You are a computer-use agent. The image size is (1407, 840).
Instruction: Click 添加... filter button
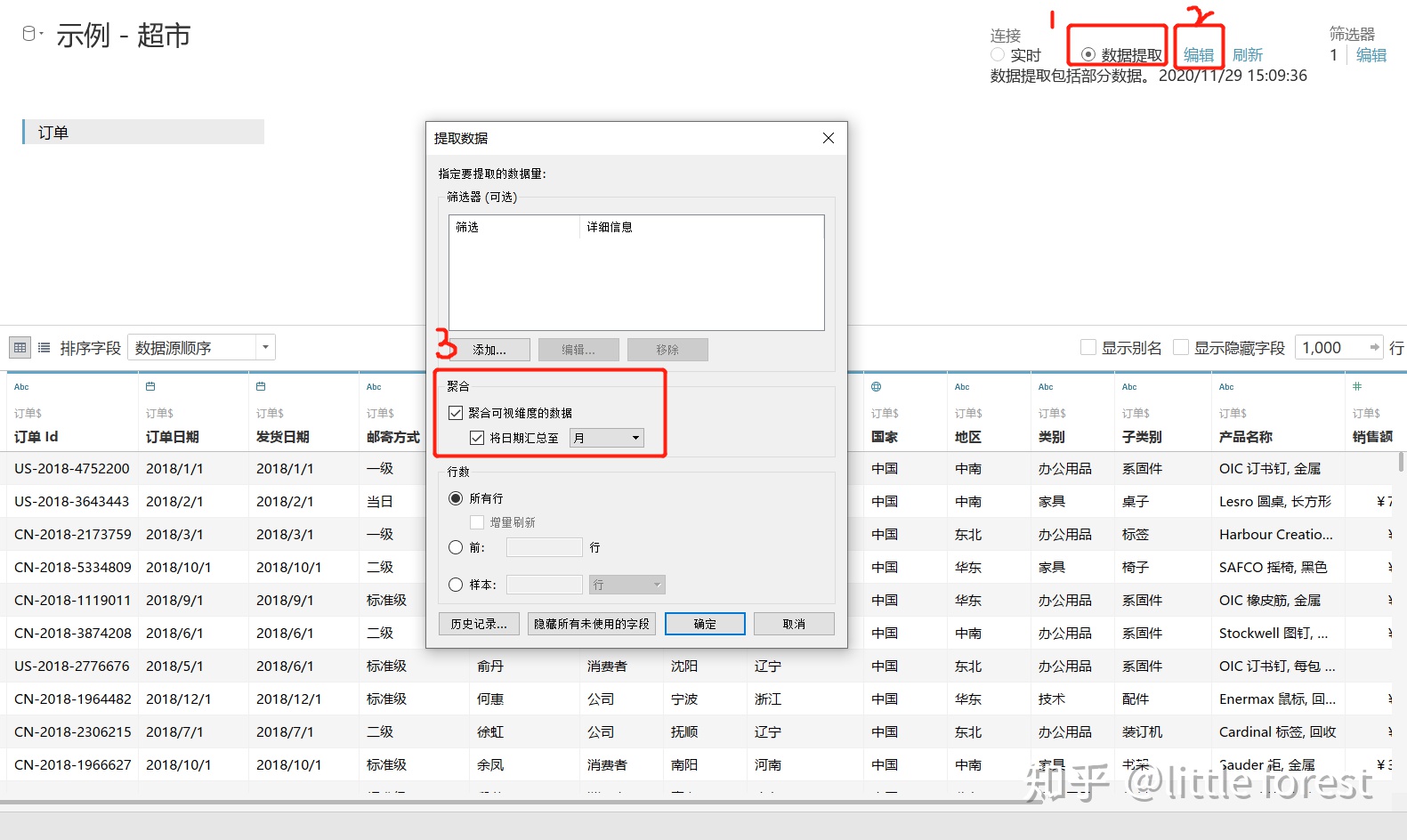489,350
